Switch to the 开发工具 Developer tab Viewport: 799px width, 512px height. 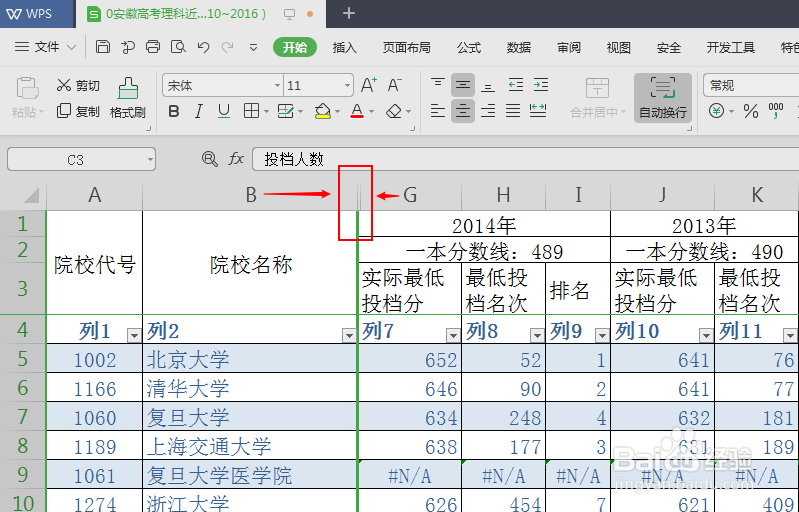[x=730, y=47]
